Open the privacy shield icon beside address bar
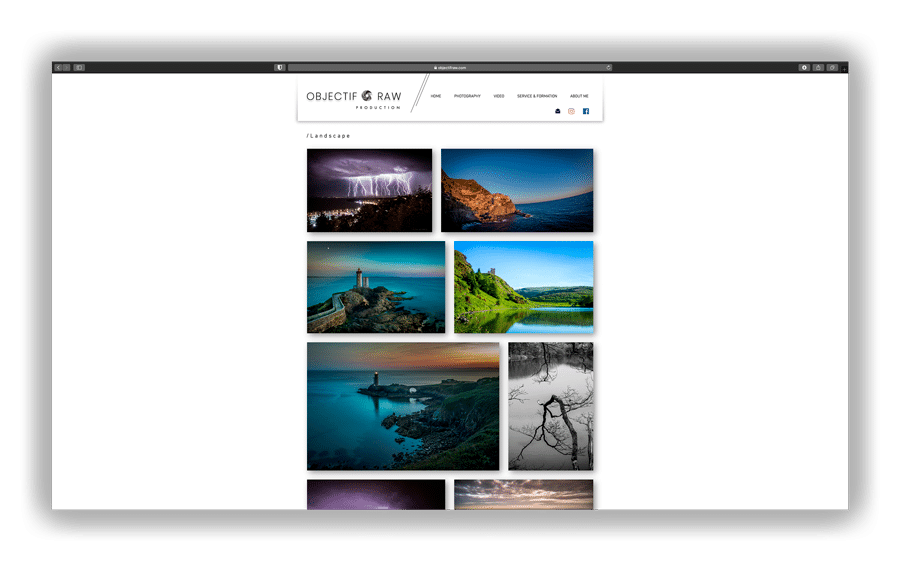 280,68
